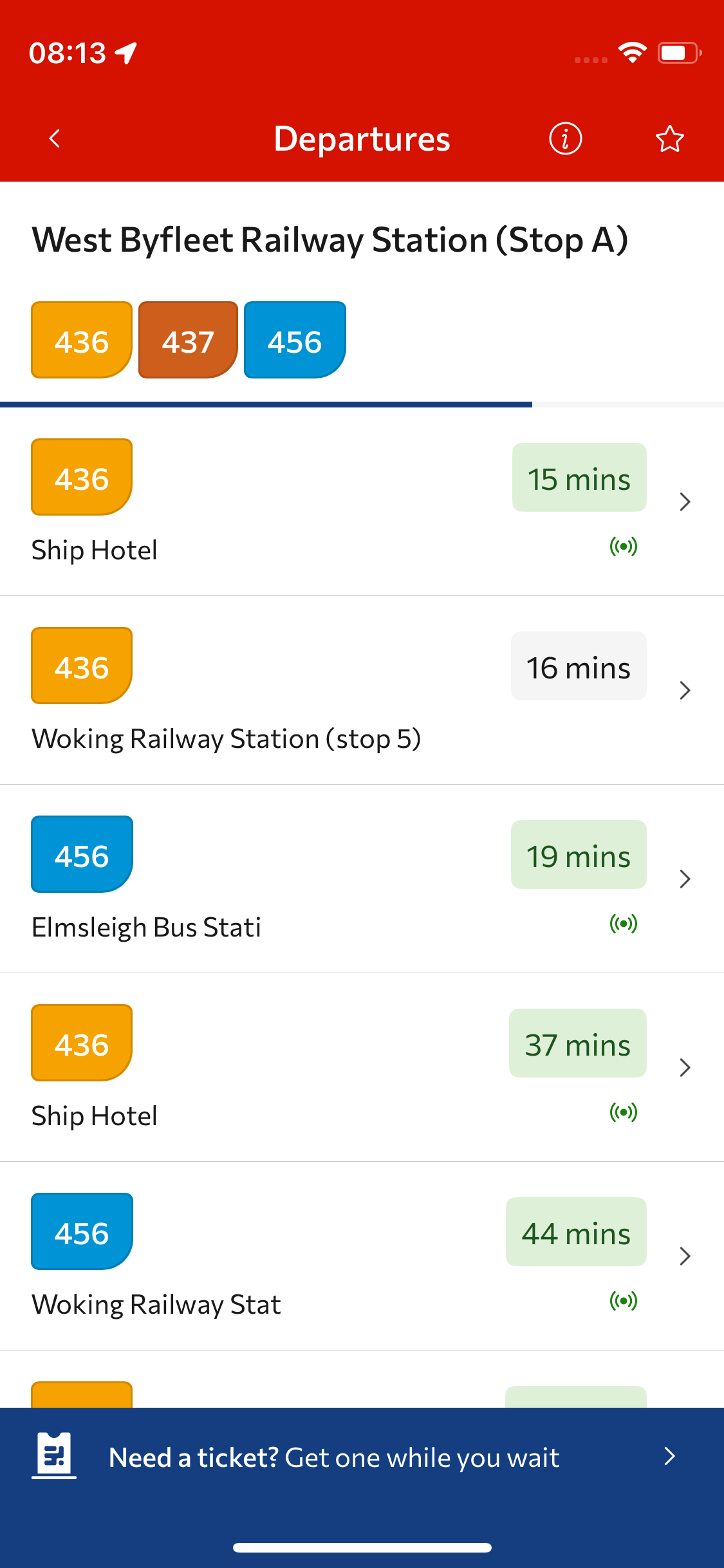
Task: Expand the 15 mins Ship Hotel departure chevron
Action: [685, 502]
